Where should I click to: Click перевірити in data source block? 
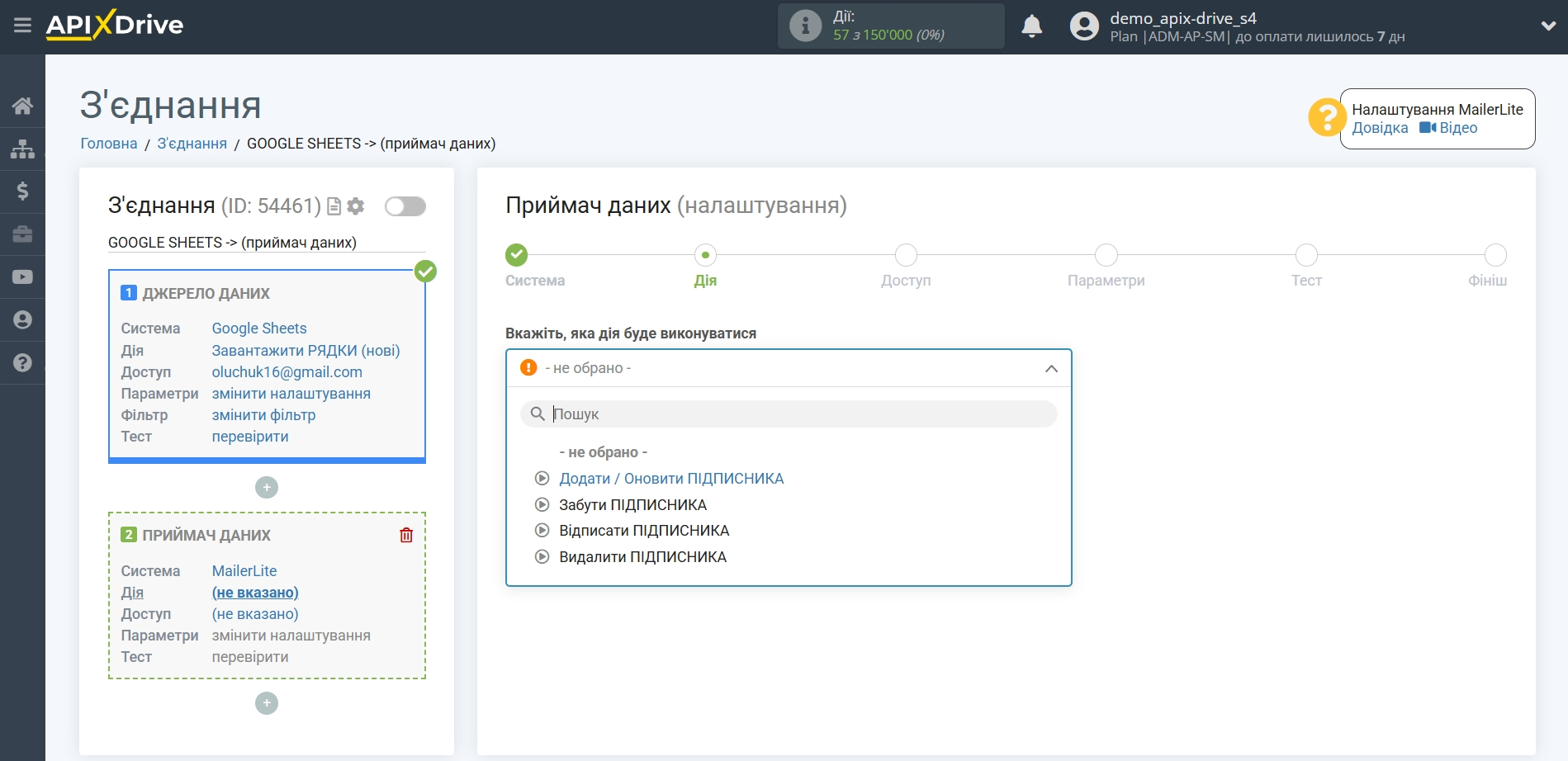click(250, 437)
